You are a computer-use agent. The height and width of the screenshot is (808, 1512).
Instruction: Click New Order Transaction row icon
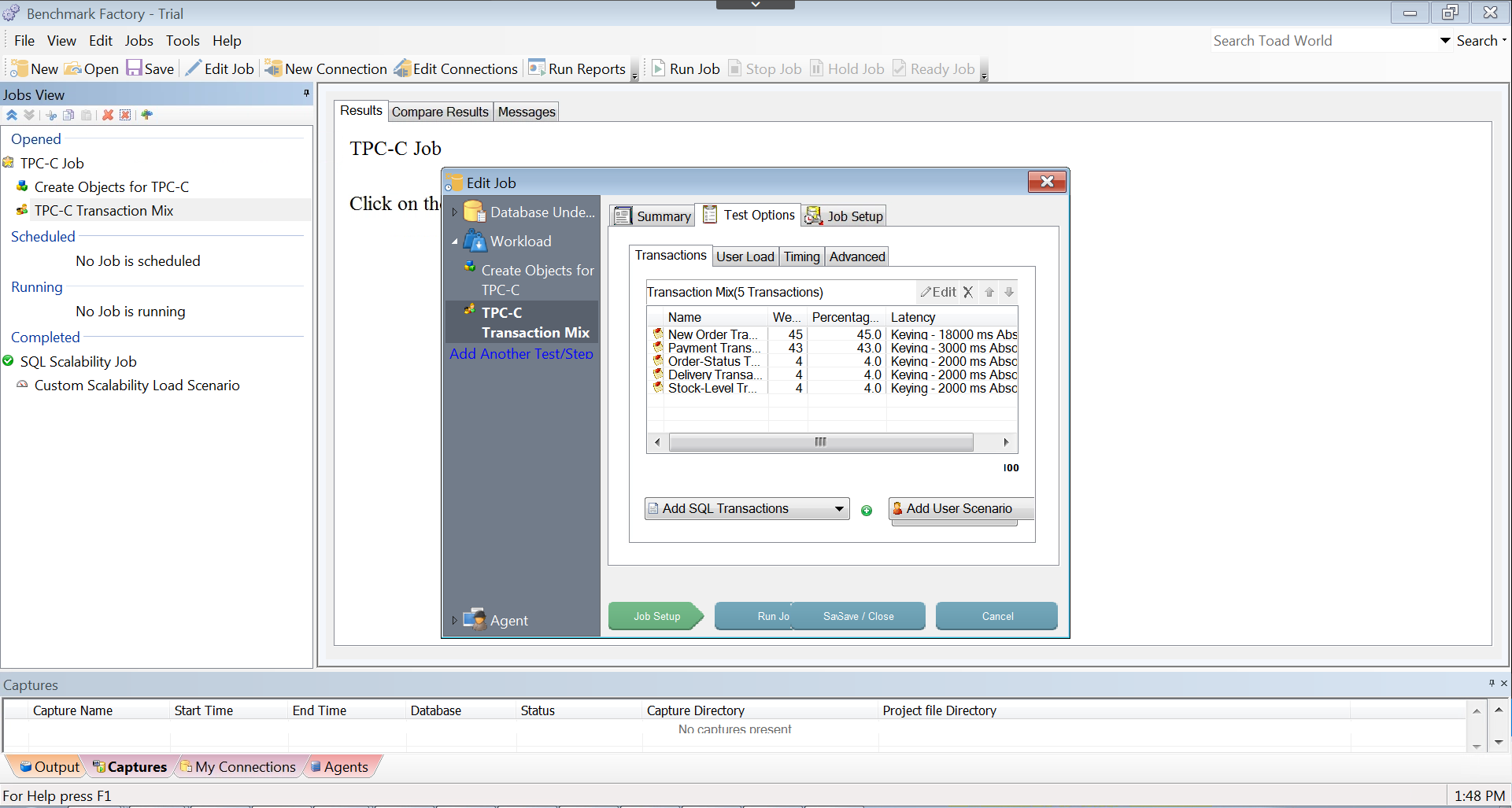click(x=658, y=334)
